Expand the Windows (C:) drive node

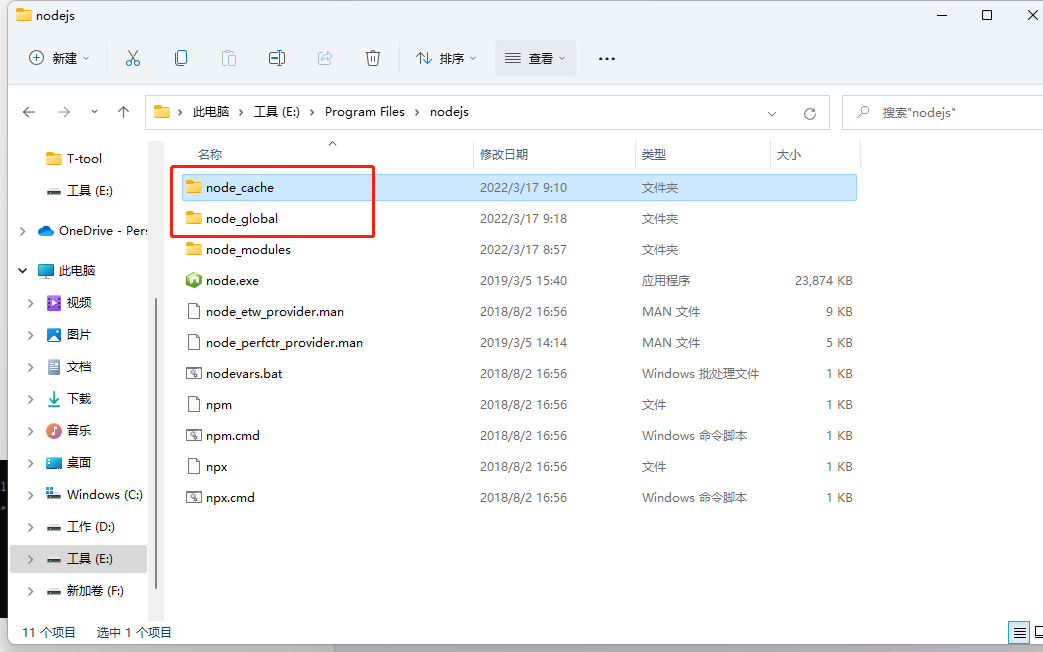(x=31, y=495)
